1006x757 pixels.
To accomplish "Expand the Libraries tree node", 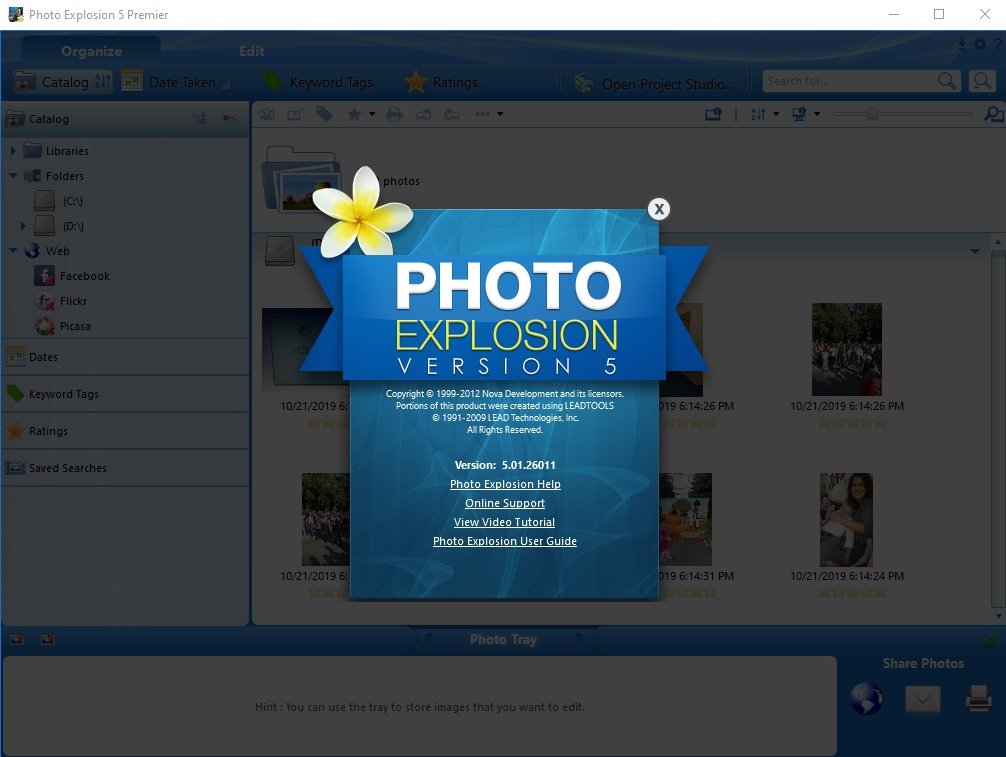I will 13,151.
